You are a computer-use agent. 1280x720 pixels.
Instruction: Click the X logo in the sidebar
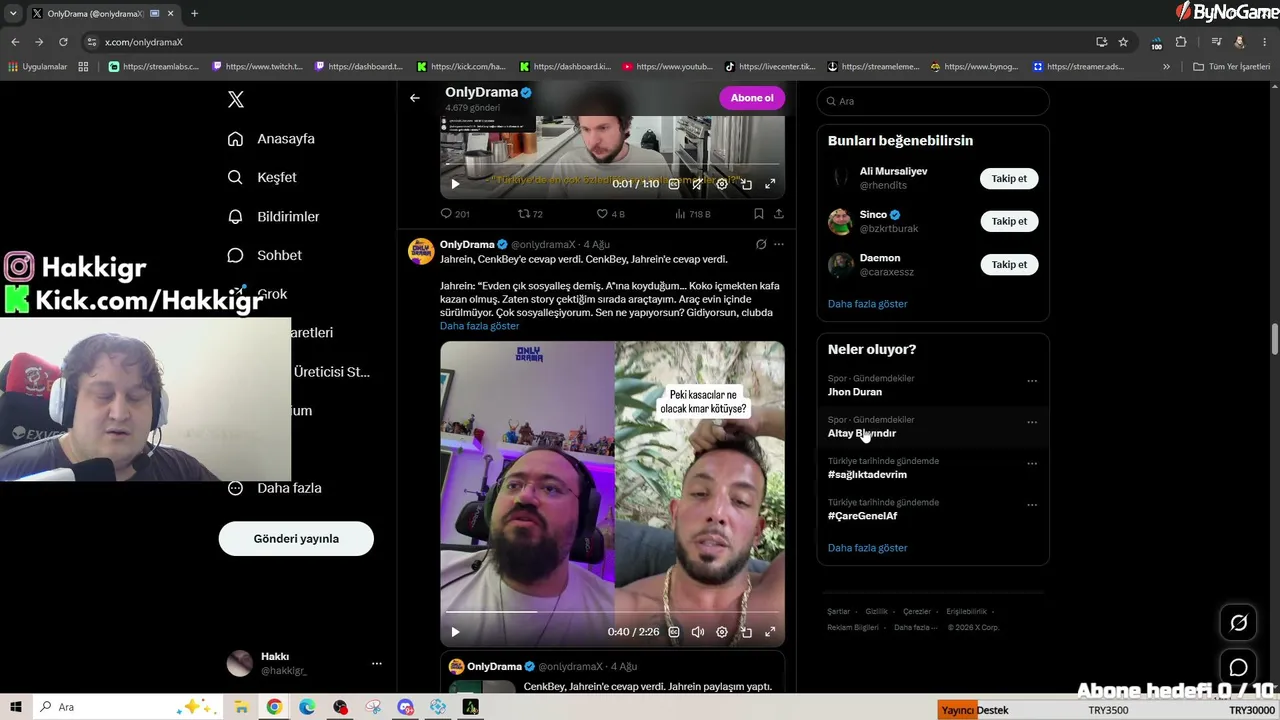(236, 99)
